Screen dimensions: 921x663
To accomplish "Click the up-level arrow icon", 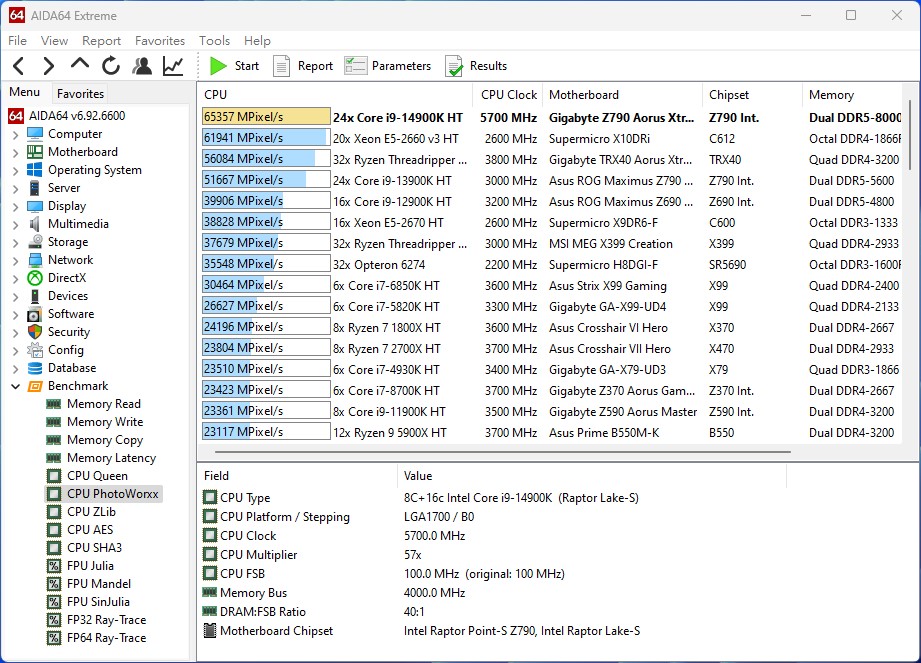I will tap(80, 65).
